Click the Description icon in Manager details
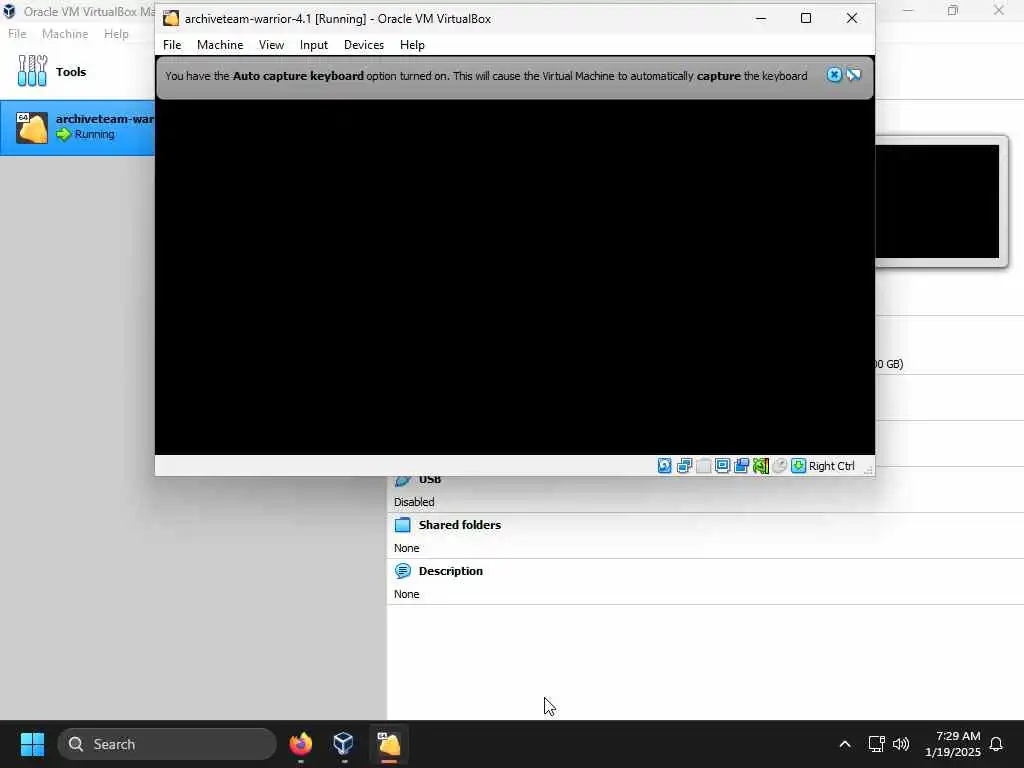This screenshot has height=768, width=1024. click(403, 571)
